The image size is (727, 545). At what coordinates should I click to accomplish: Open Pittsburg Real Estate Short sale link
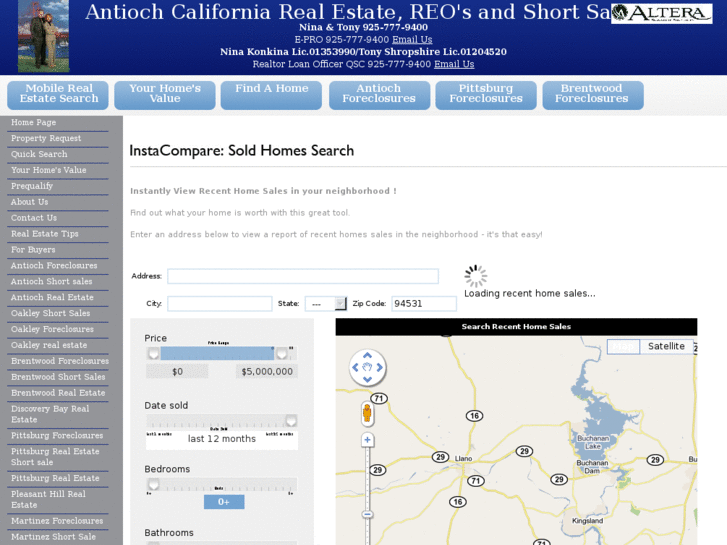click(x=55, y=457)
